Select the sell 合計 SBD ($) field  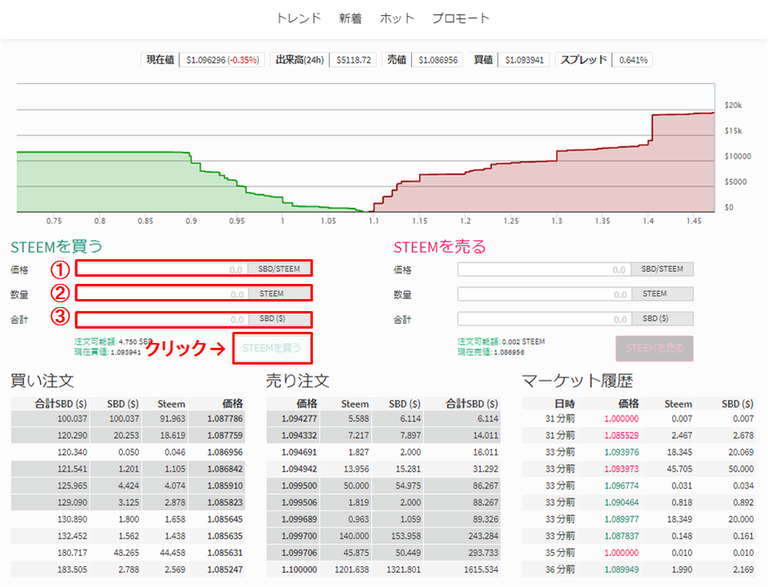pyautogui.click(x=546, y=319)
